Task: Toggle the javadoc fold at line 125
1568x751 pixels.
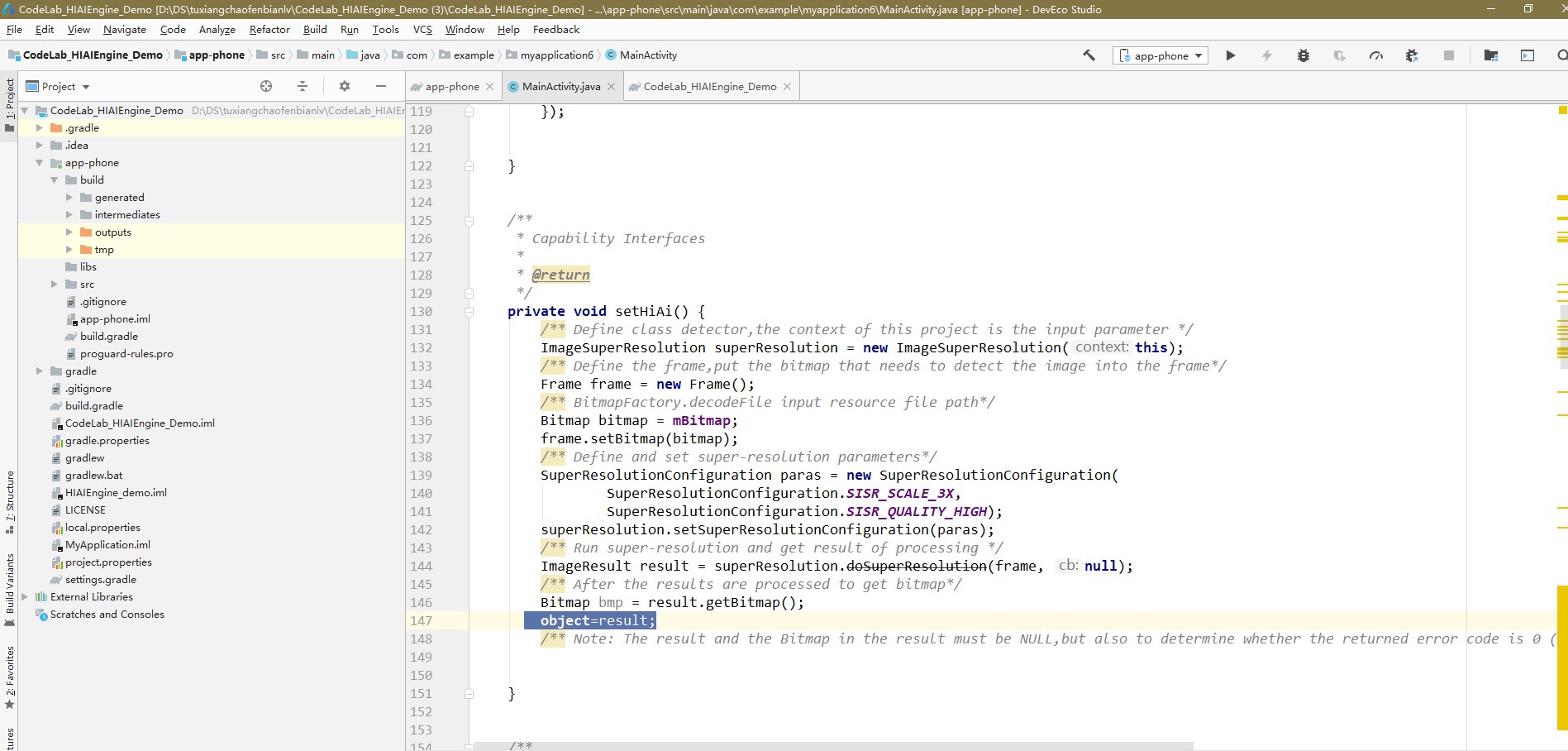Action: pos(469,221)
